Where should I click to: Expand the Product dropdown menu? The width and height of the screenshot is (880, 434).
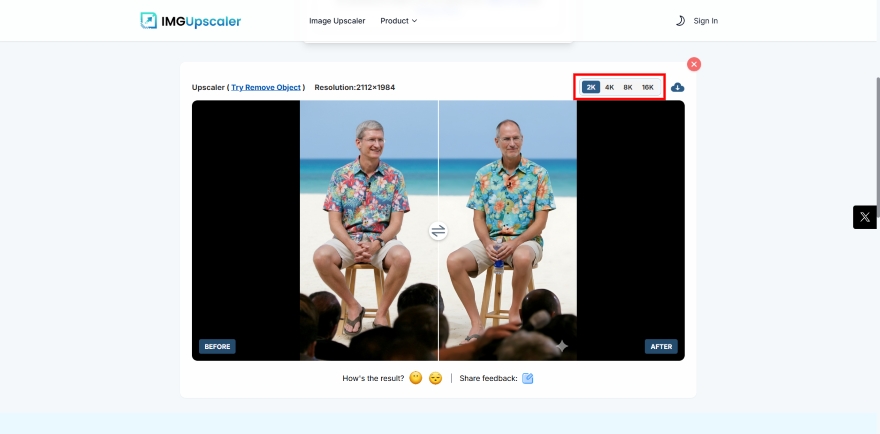(x=399, y=21)
